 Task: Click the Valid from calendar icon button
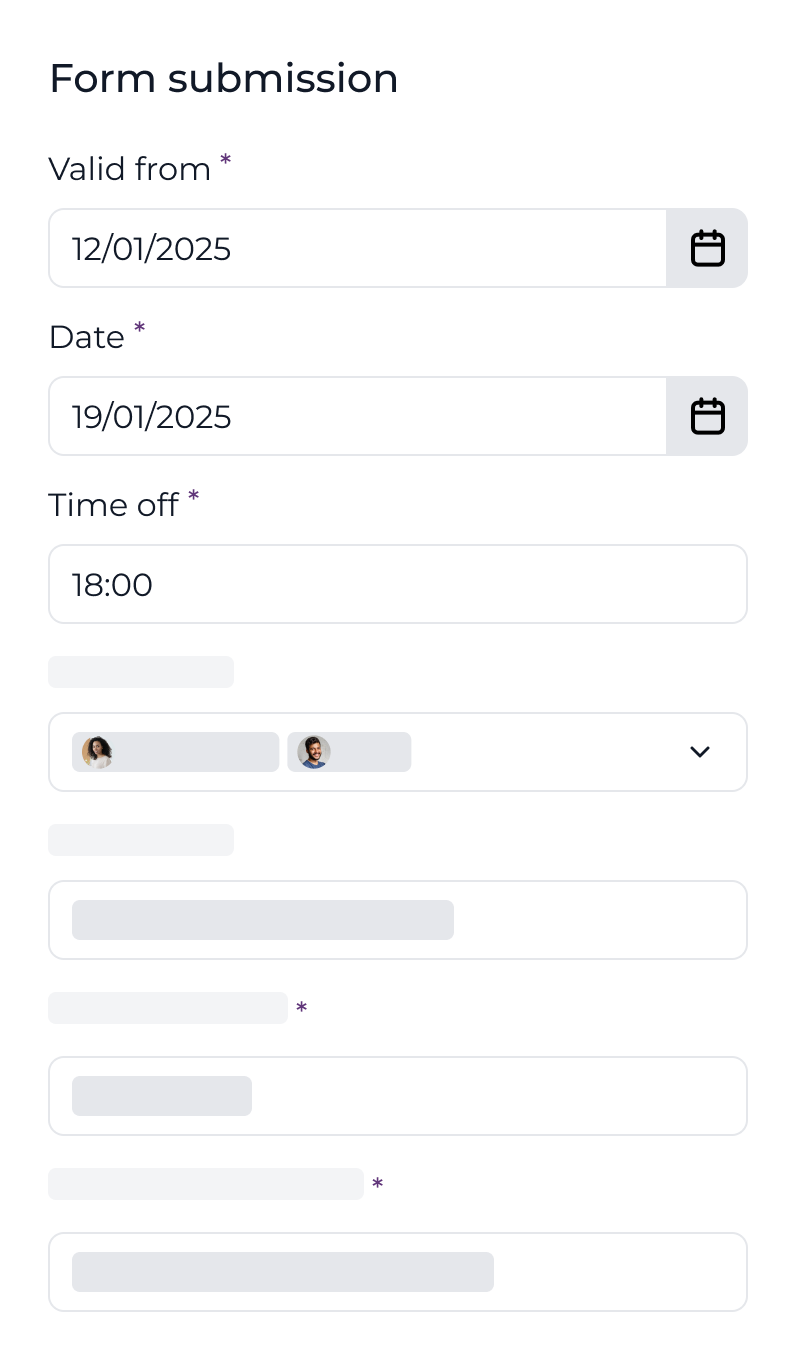707,248
